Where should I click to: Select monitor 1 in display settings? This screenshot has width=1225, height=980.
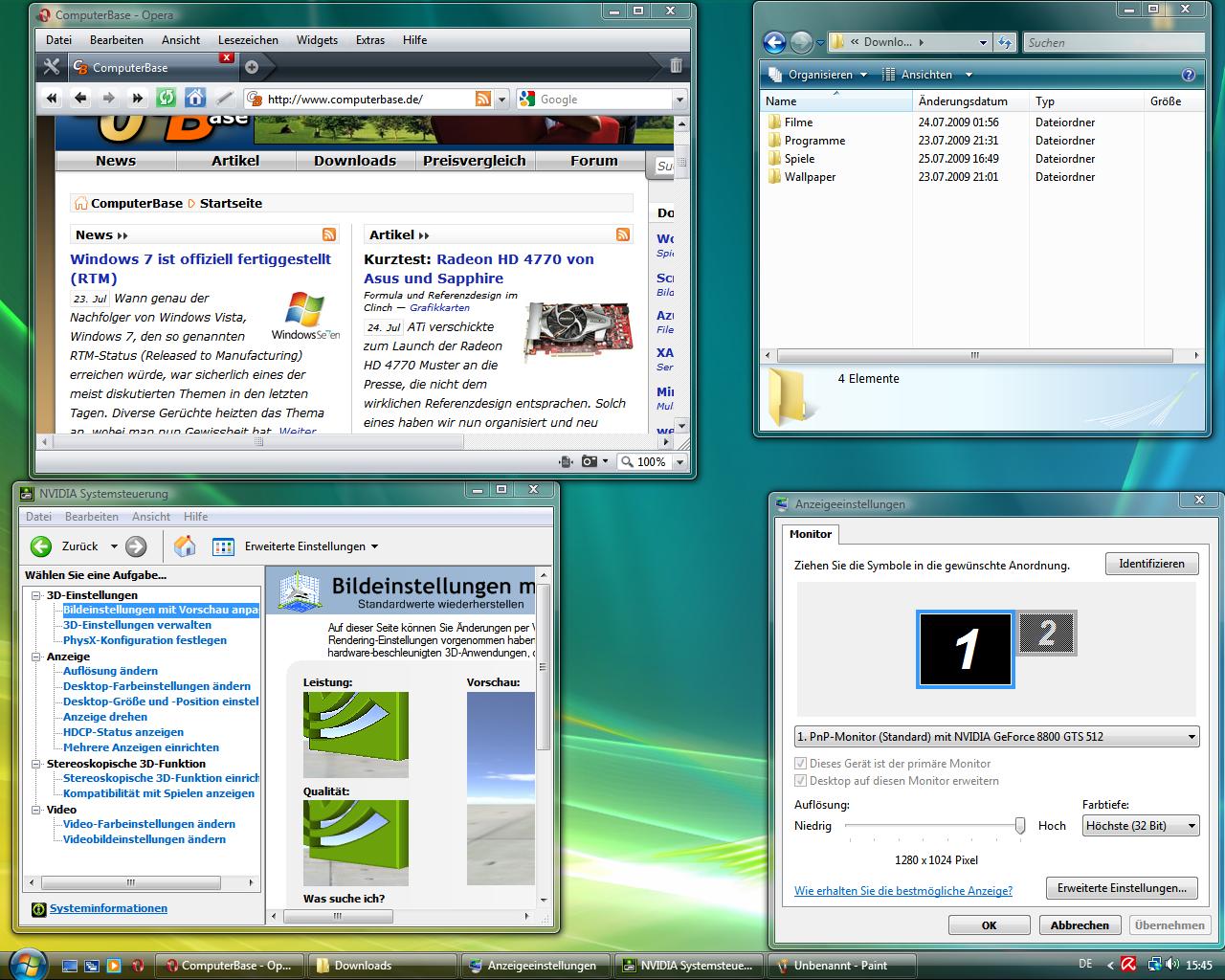966,650
